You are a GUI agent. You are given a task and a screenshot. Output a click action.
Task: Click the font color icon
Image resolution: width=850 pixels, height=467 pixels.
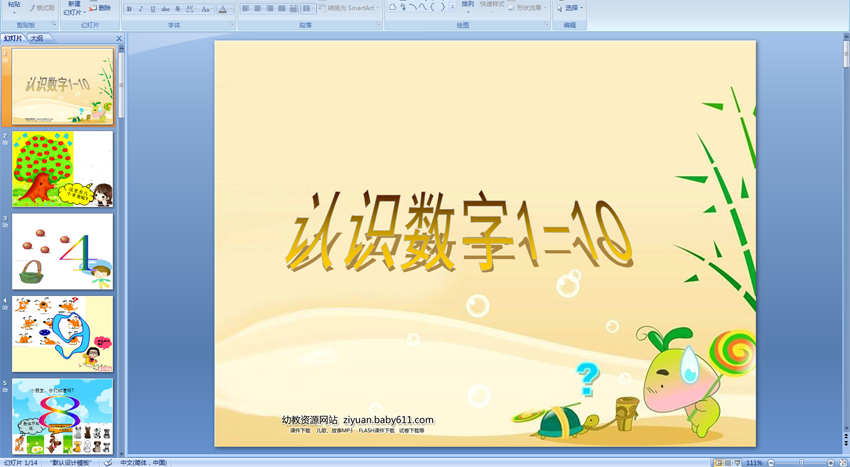click(224, 9)
